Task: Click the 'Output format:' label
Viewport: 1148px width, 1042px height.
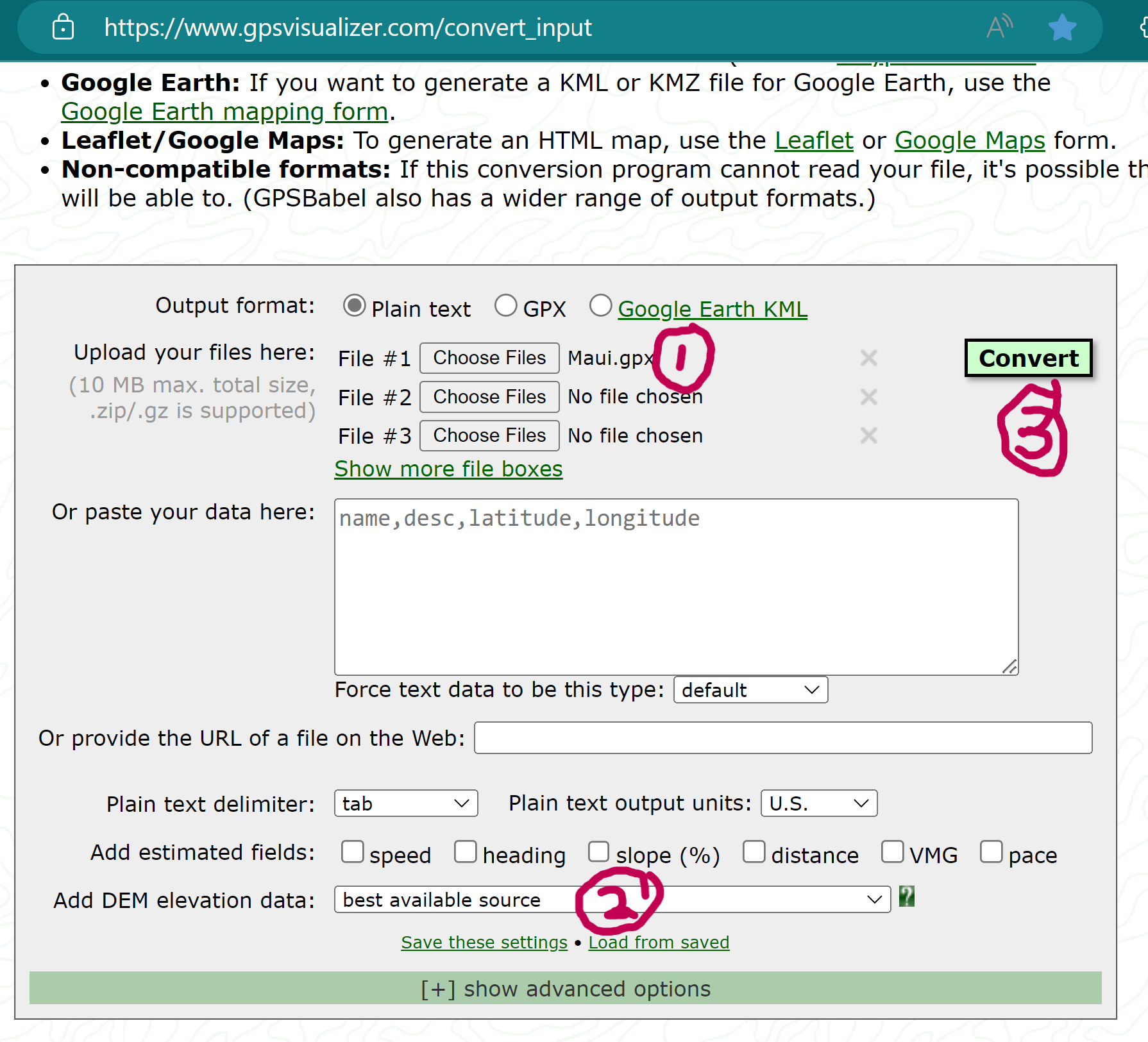Action: point(235,305)
